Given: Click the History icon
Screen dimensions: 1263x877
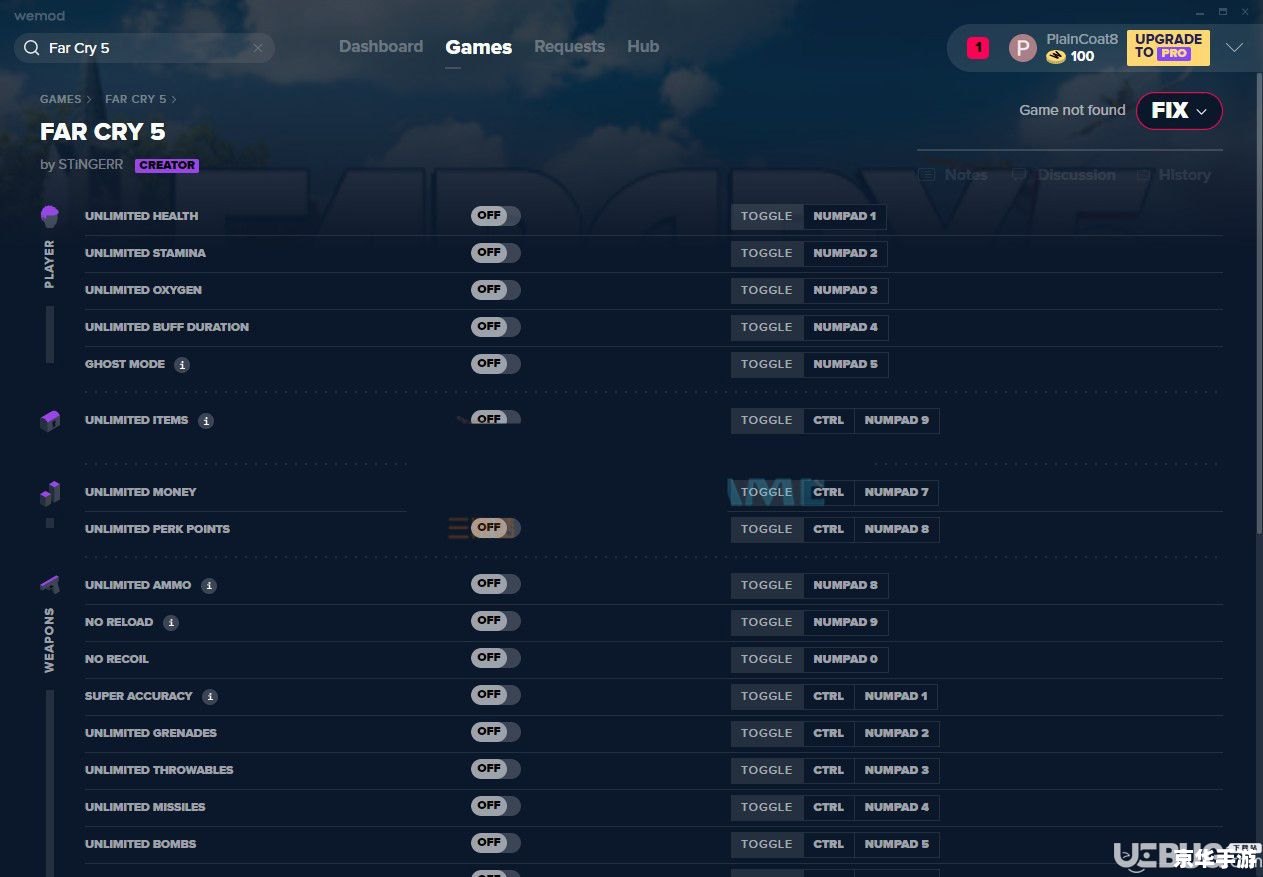Looking at the screenshot, I should pos(1143,175).
